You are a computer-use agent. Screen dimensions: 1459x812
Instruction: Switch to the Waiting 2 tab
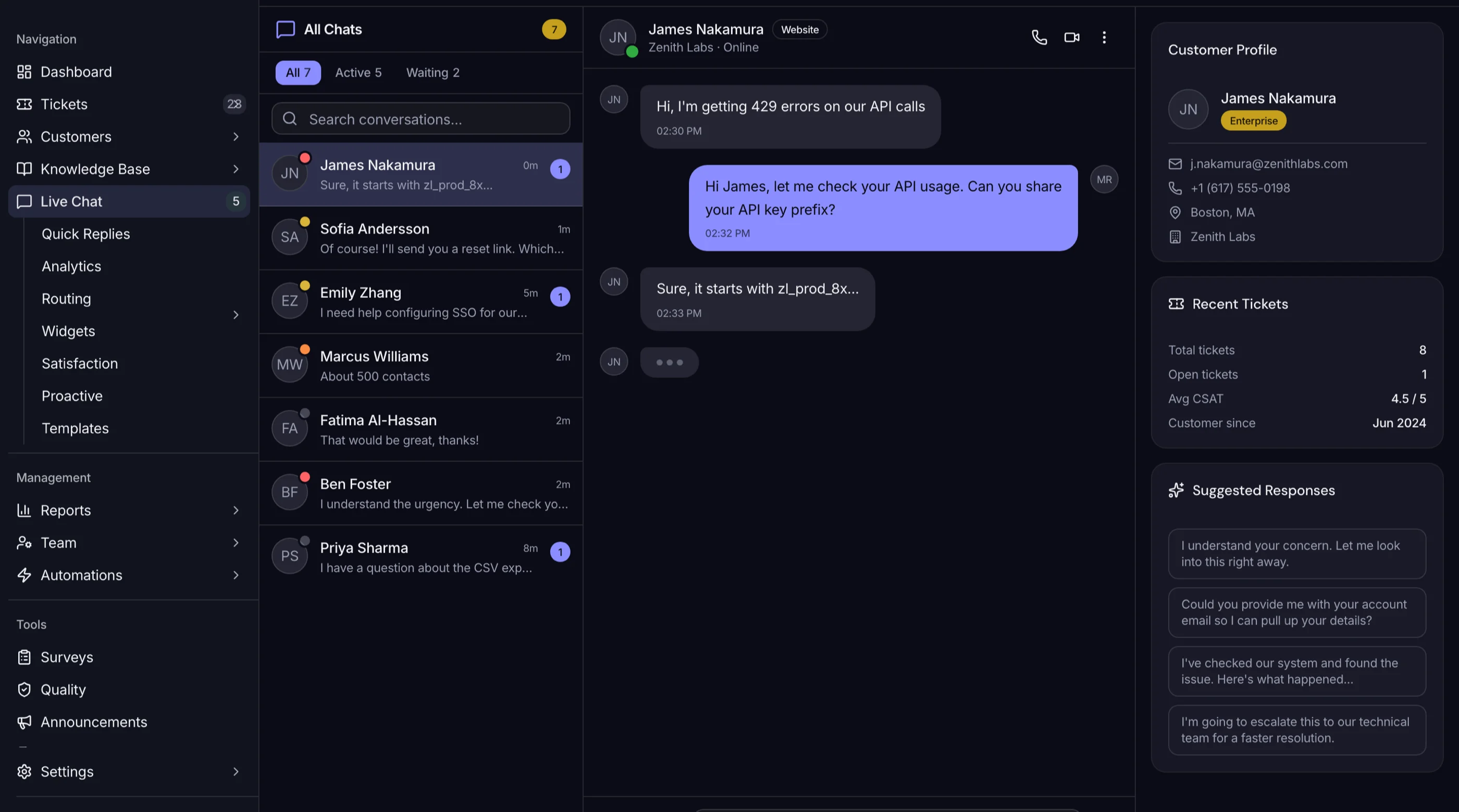pos(432,72)
